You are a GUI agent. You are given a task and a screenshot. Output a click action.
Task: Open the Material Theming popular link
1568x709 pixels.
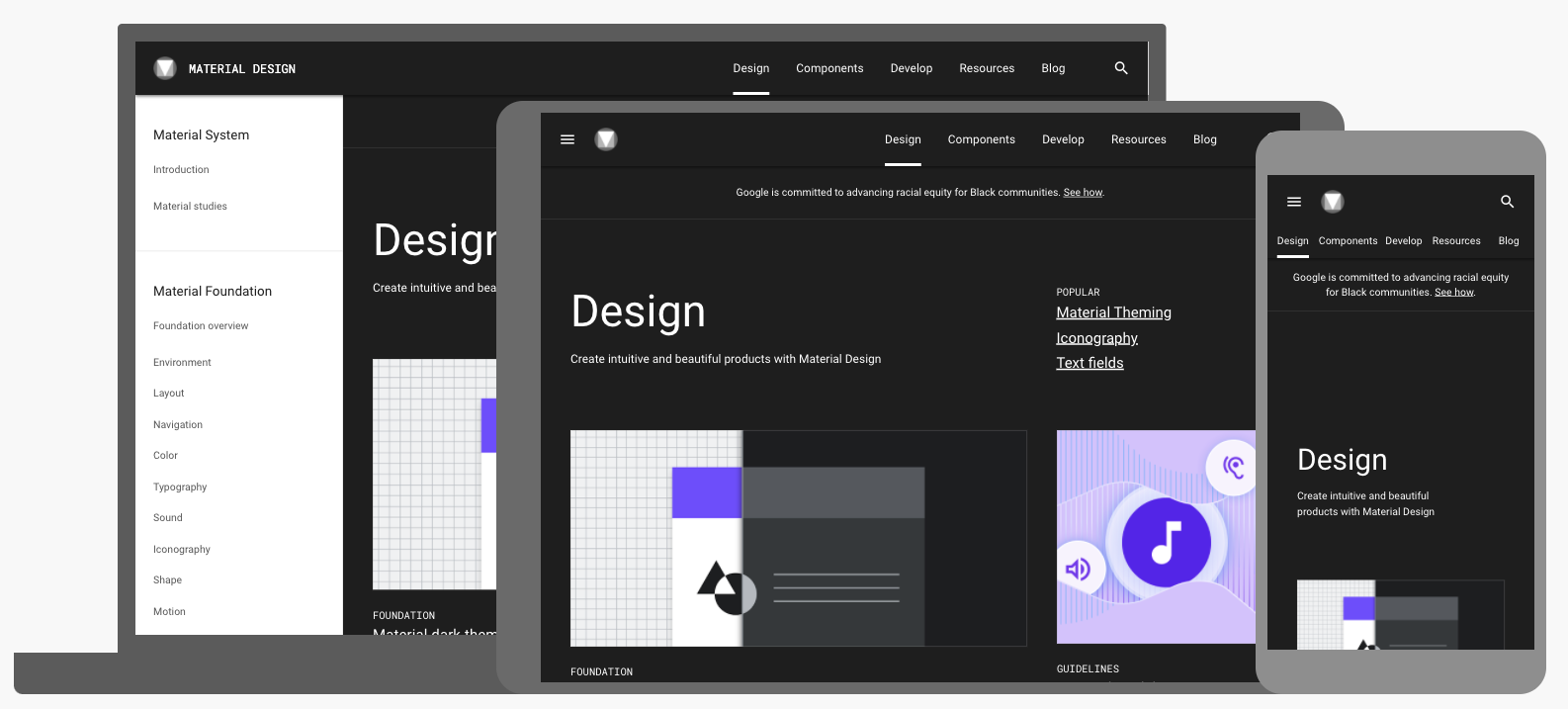[x=1113, y=312]
